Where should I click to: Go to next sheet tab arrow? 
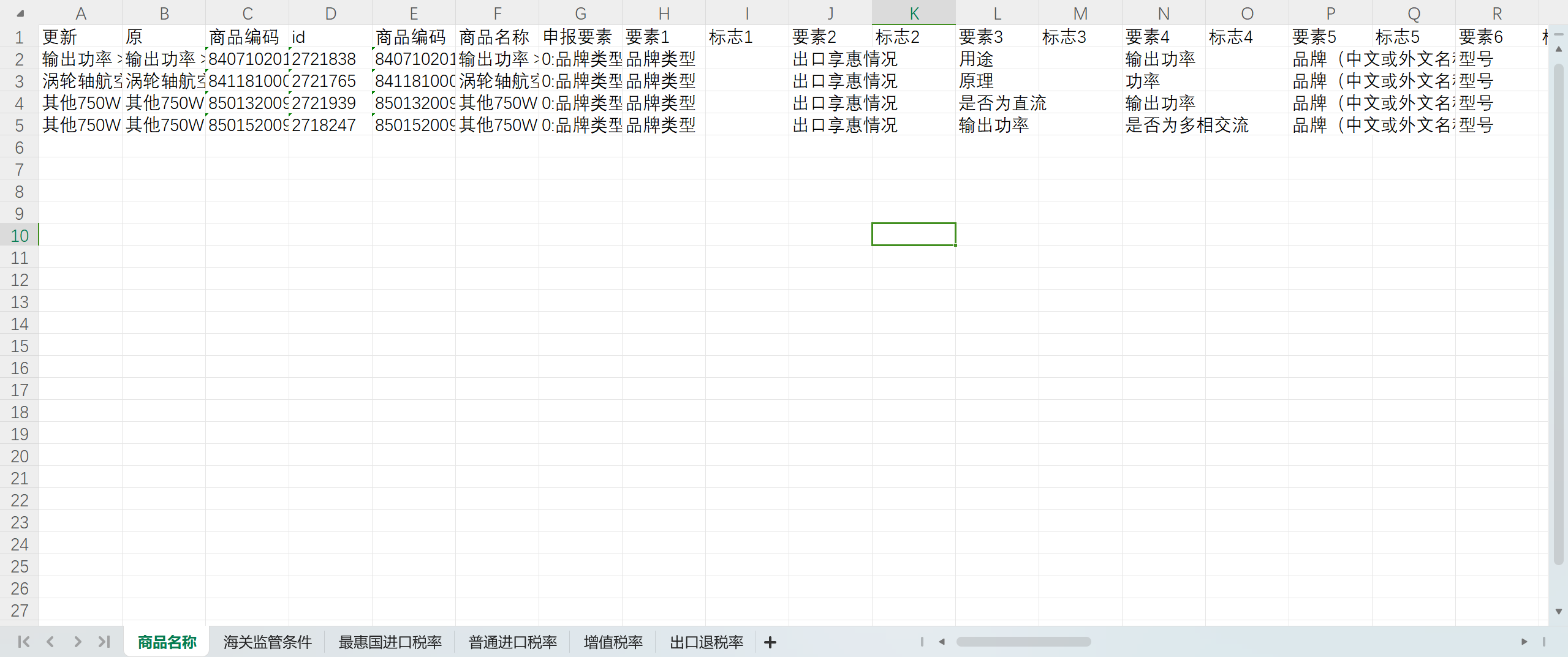click(77, 642)
